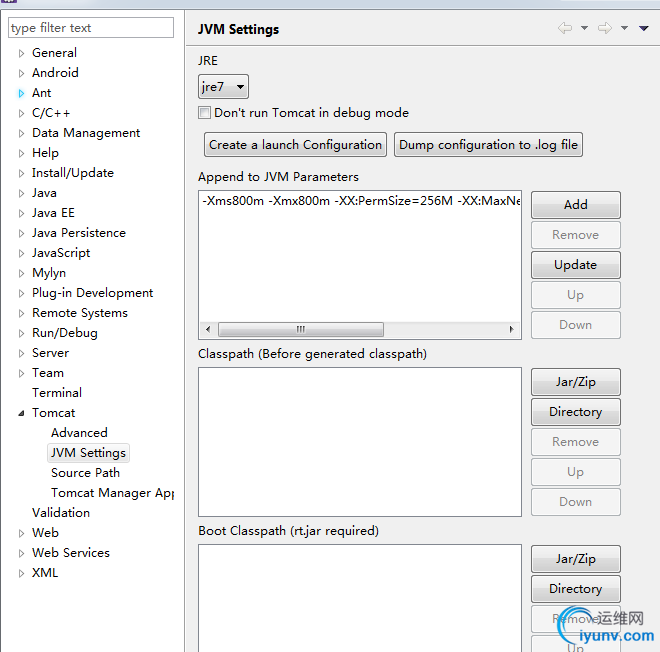Click Remove beside JVM Parameters list
Image resolution: width=660 pixels, height=652 pixels.
click(x=575, y=235)
